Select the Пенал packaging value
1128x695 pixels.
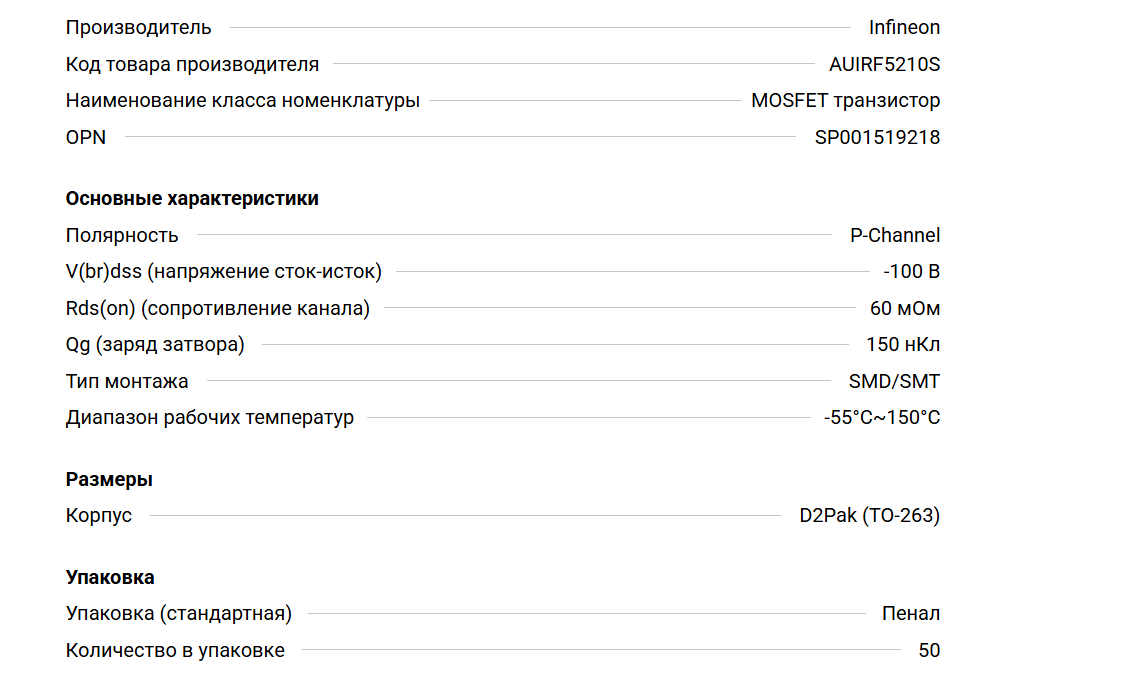(911, 614)
